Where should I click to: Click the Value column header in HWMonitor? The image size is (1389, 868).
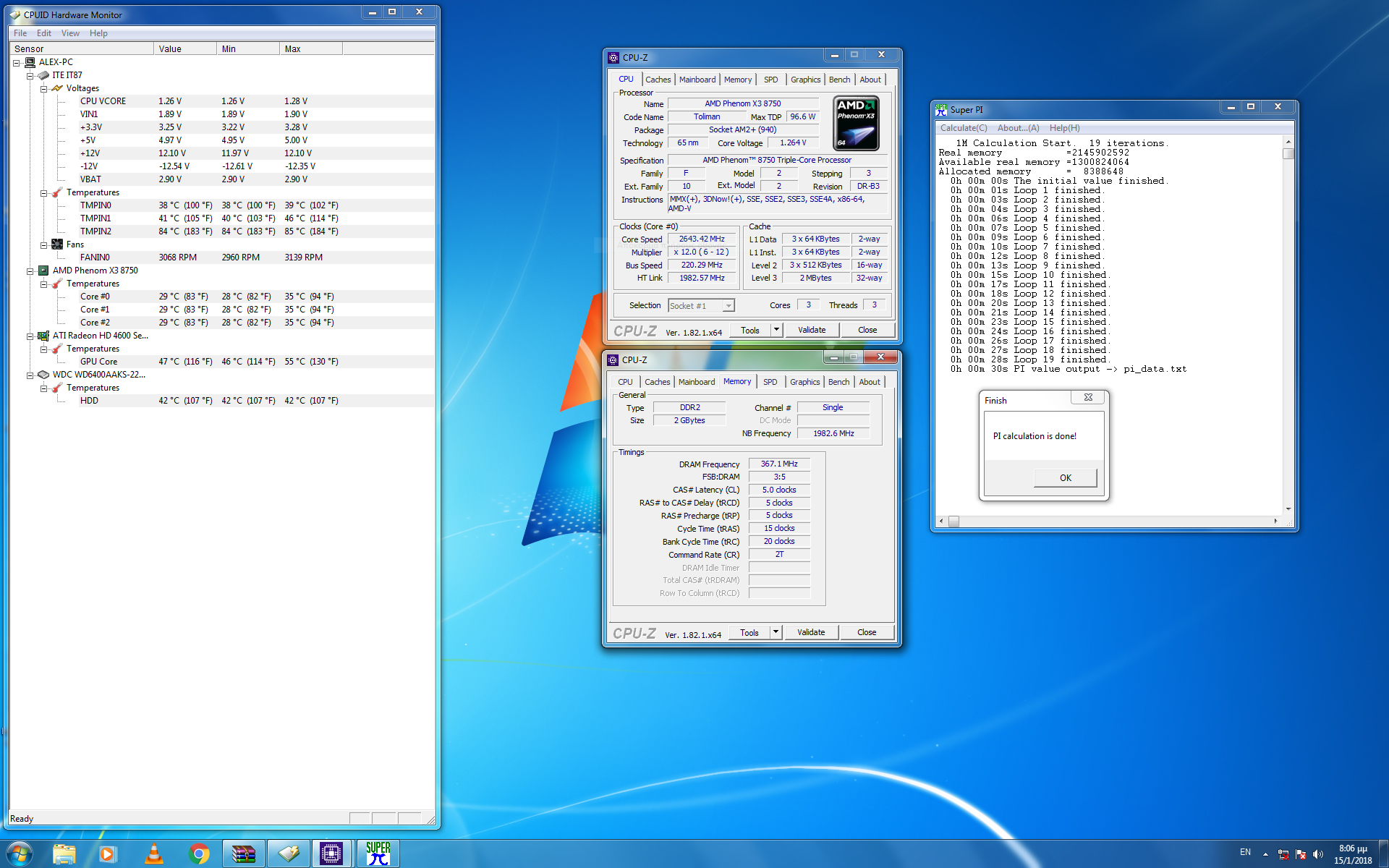(x=185, y=49)
